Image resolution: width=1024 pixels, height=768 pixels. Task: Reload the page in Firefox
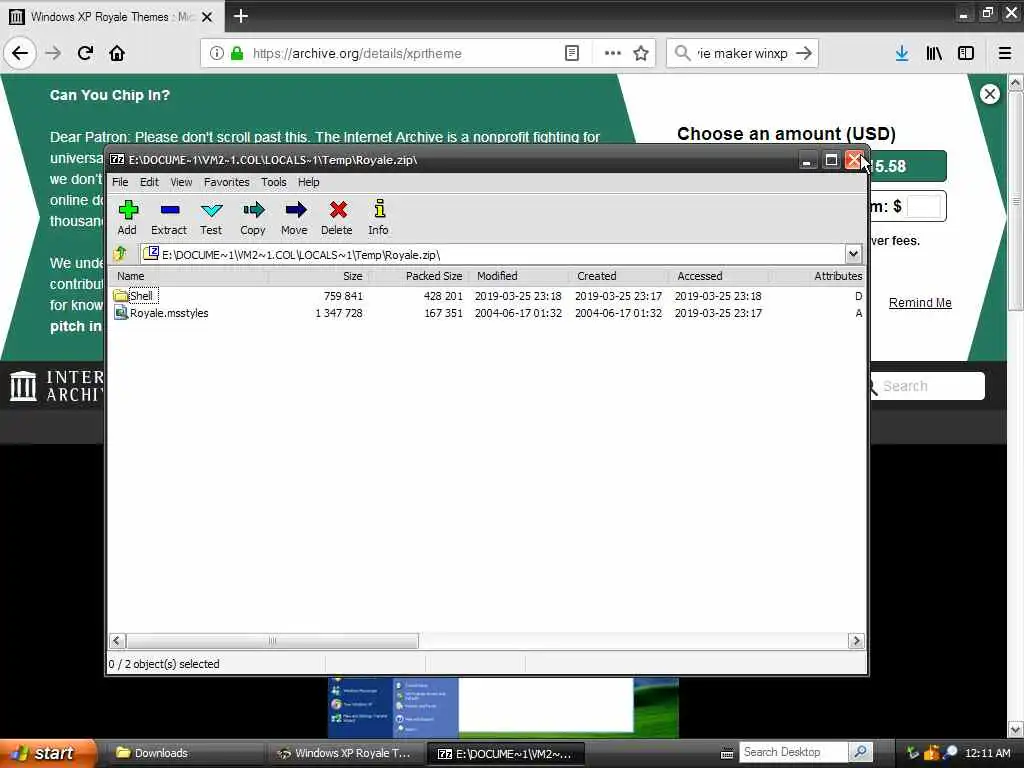(x=85, y=54)
